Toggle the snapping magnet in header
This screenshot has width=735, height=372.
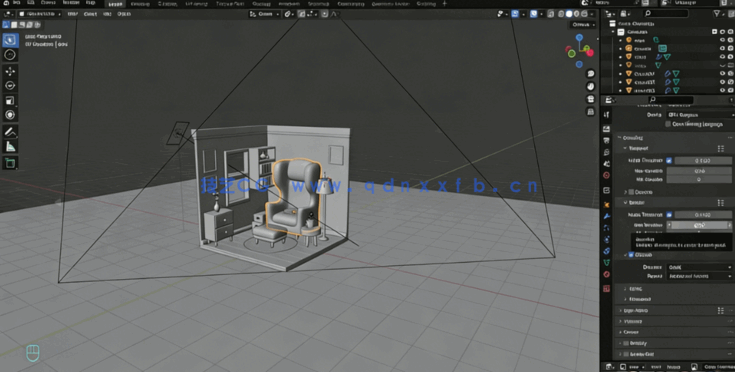(301, 14)
